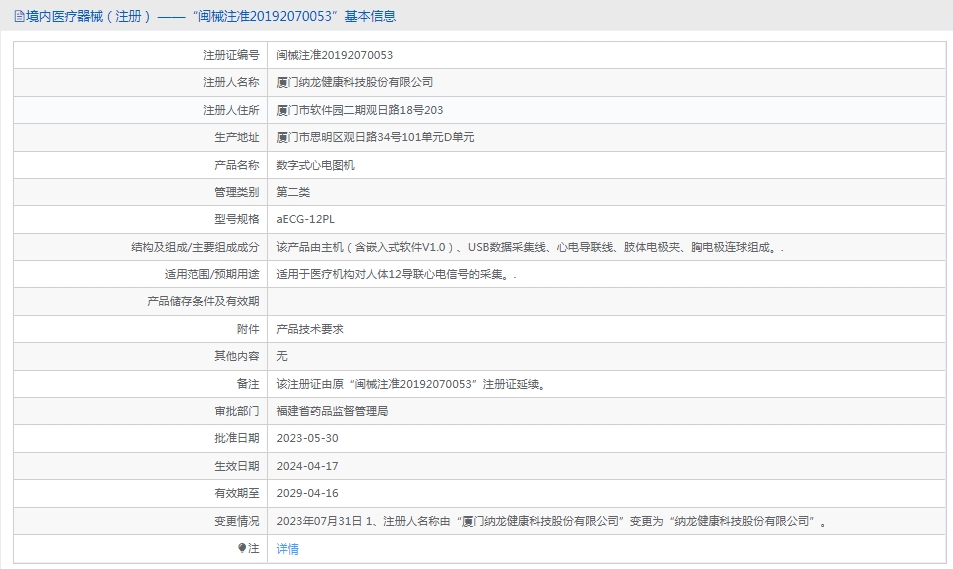Click the 注册人住所 field label

point(231,110)
